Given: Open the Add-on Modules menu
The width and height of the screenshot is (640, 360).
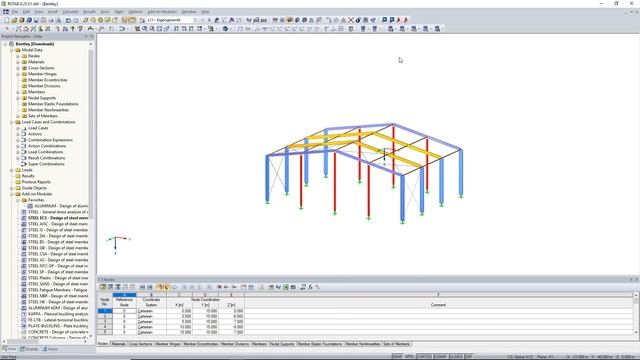Looking at the screenshot, I should click(162, 12).
